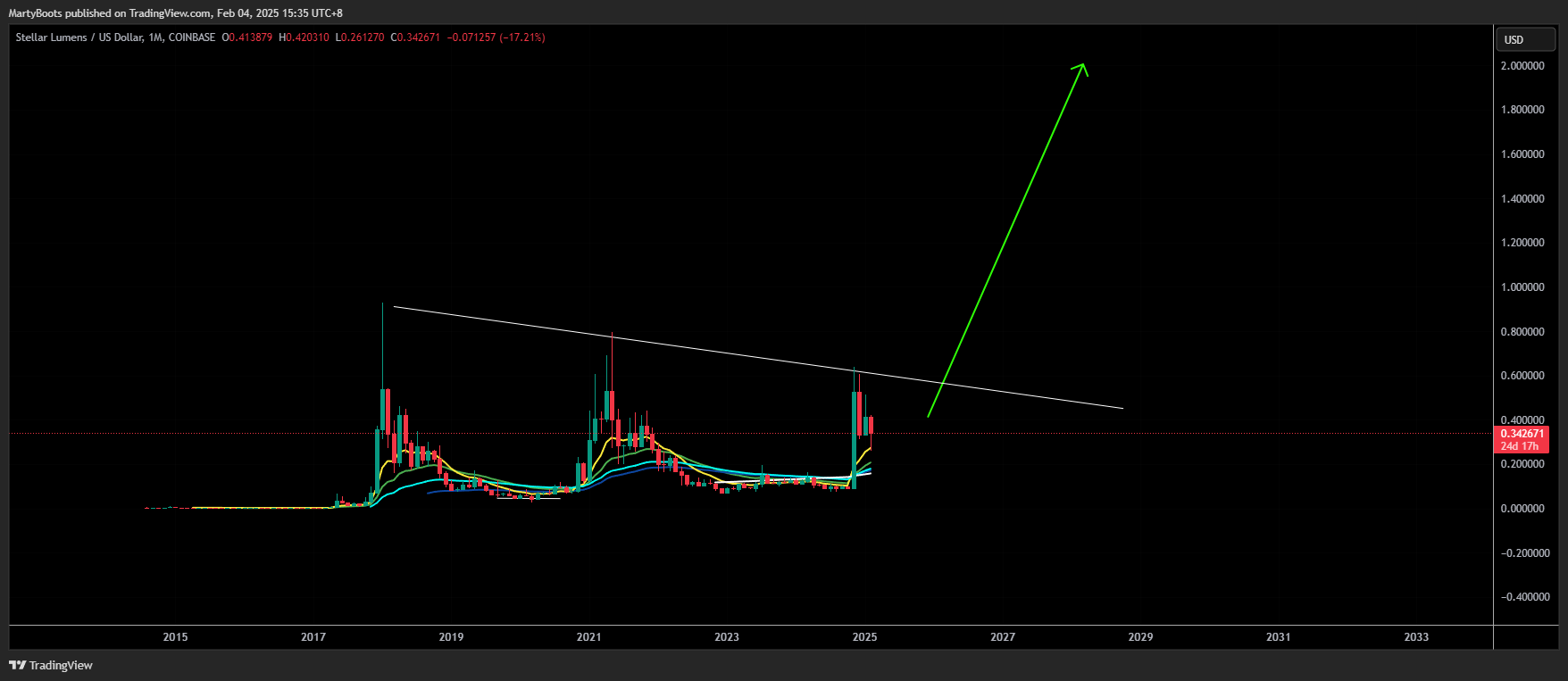Image resolution: width=1568 pixels, height=681 pixels.
Task: Click the 0.600000 price axis label
Action: pos(1522,376)
